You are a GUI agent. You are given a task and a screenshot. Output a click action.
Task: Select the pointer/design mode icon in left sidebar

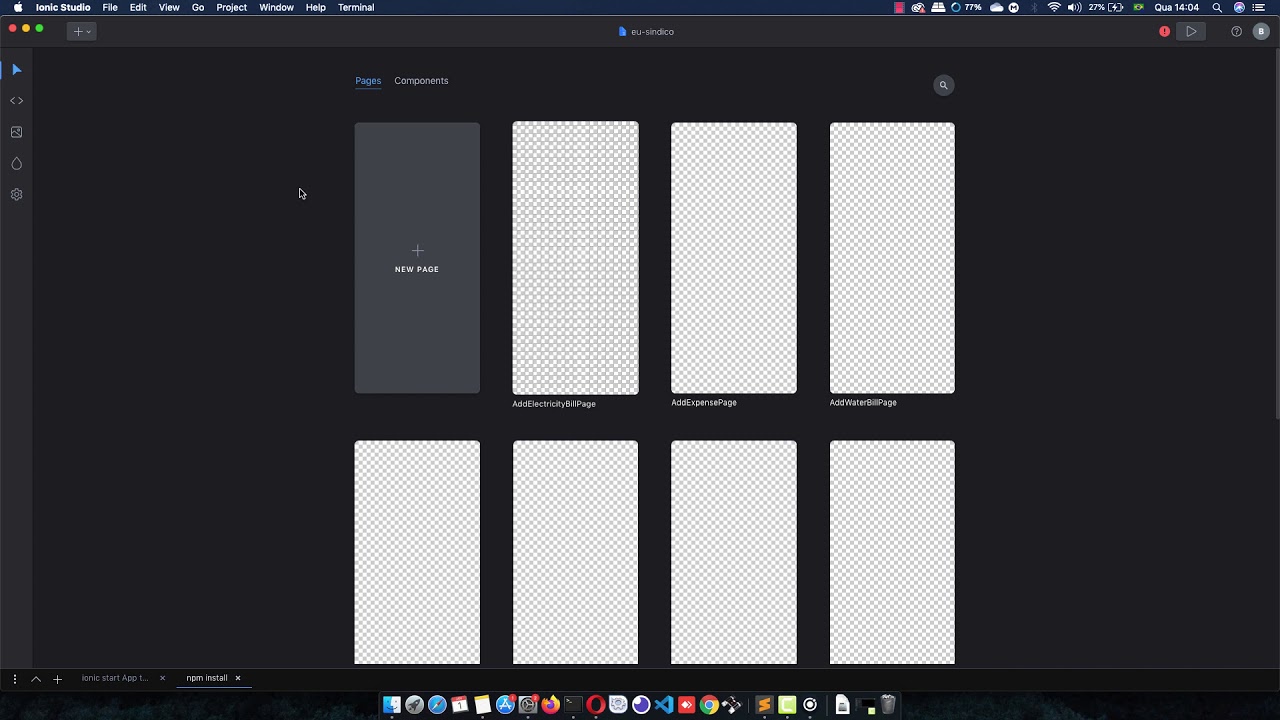tap(16, 70)
